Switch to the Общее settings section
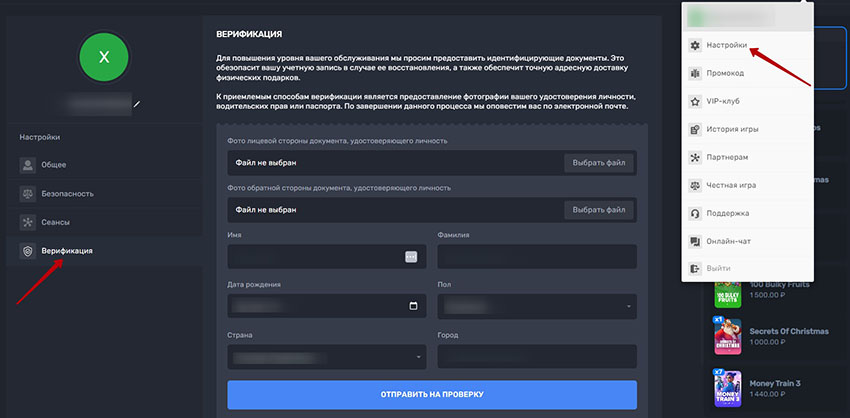 104,165
